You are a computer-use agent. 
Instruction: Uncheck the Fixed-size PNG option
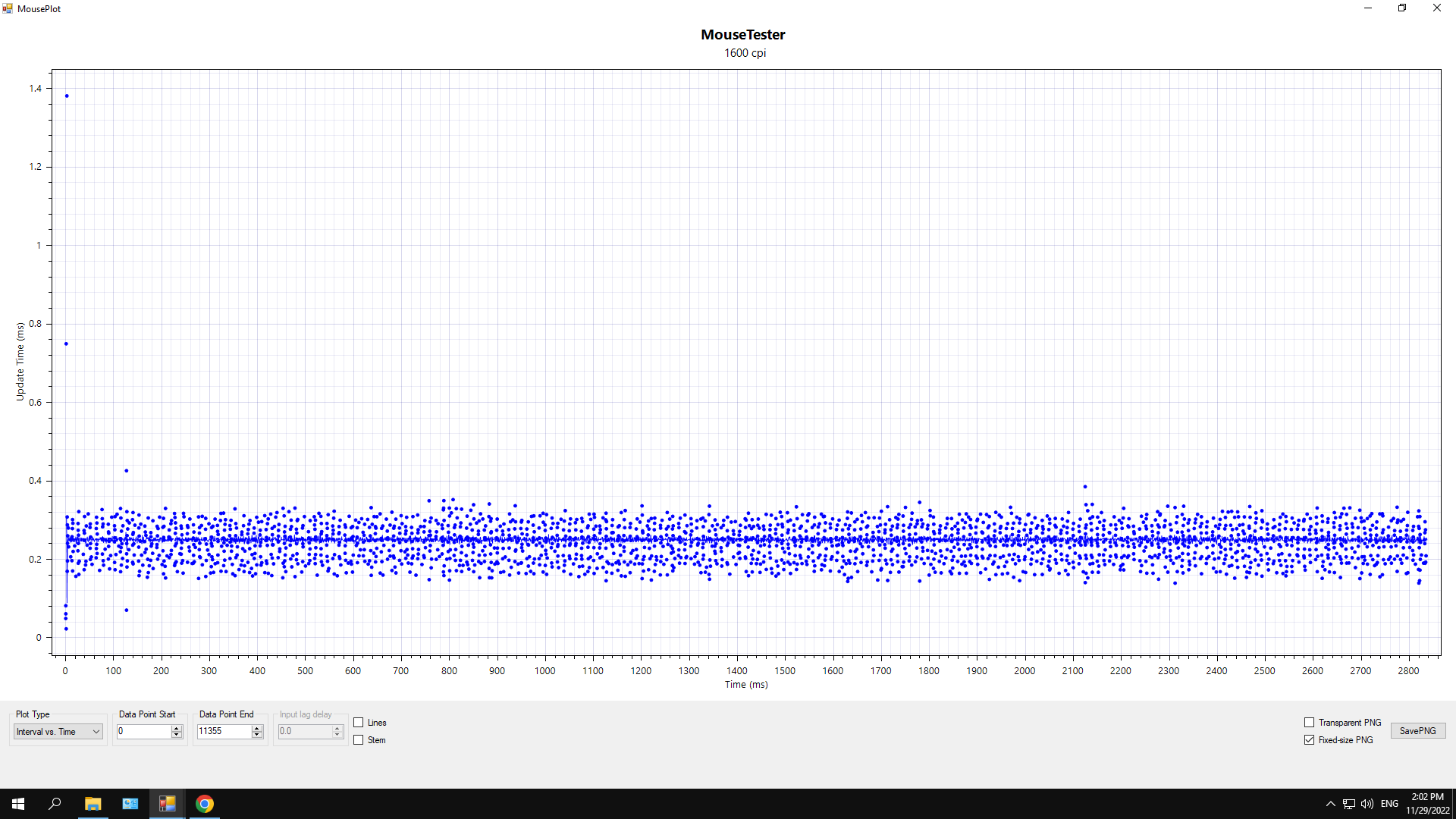[x=1309, y=740]
